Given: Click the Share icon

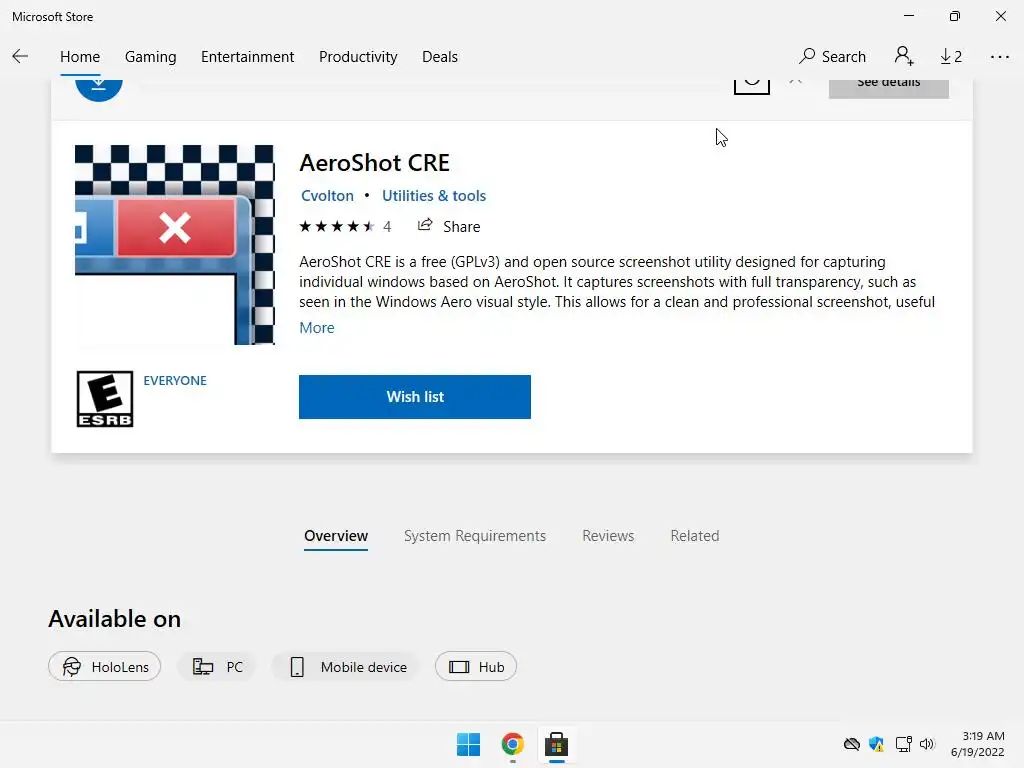Looking at the screenshot, I should (425, 225).
